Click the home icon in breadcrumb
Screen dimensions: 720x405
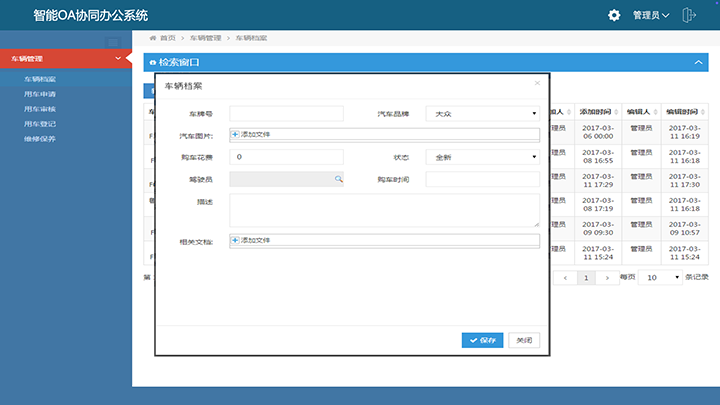(x=152, y=38)
